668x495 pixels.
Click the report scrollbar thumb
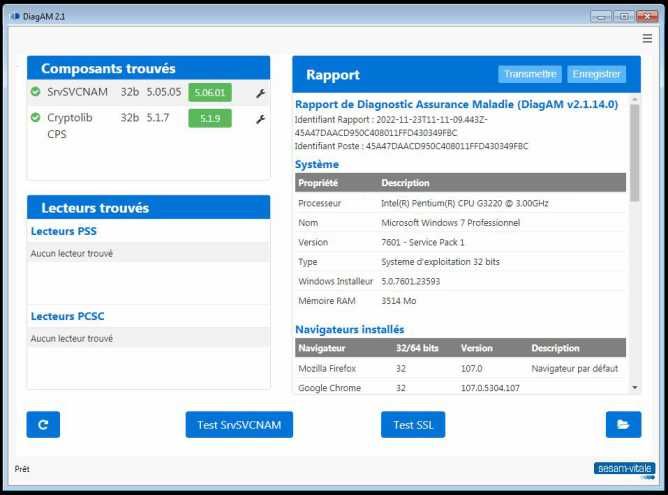[635, 153]
